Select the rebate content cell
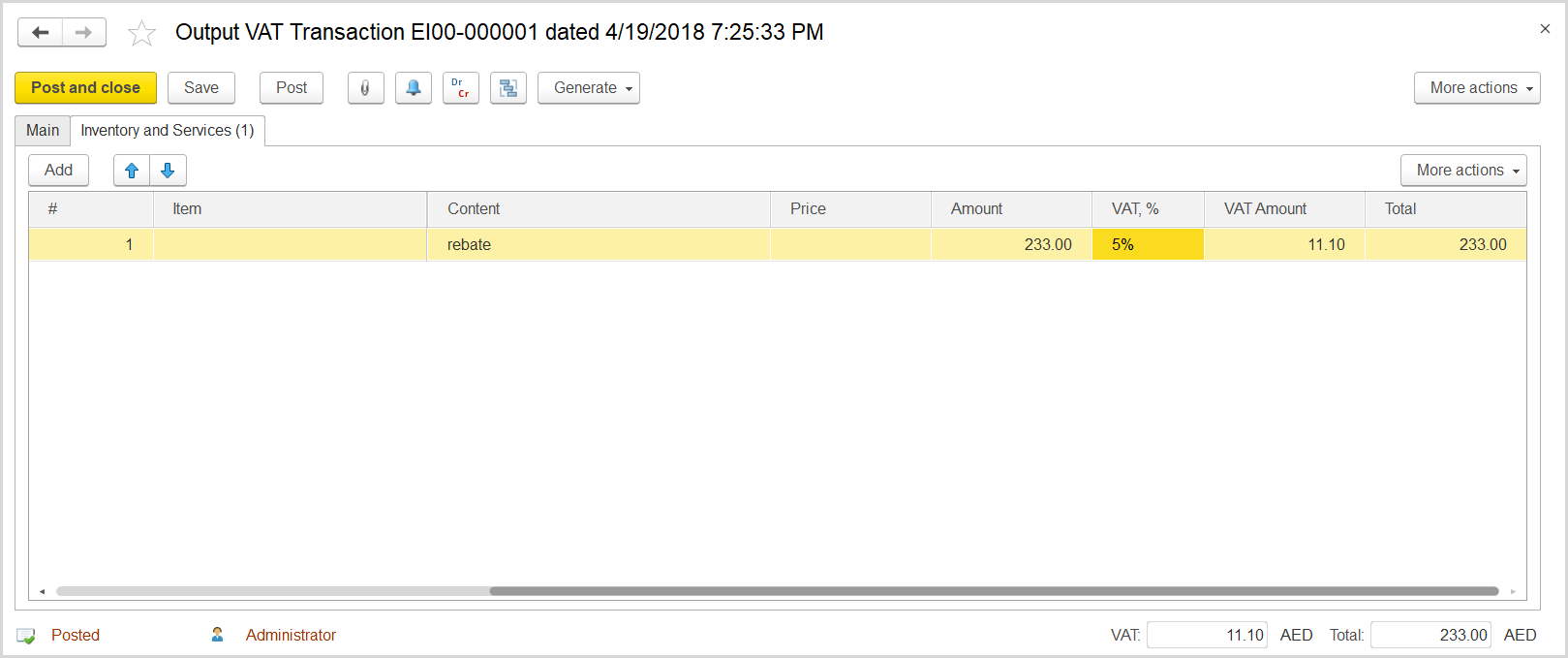The image size is (1568, 658). point(599,245)
